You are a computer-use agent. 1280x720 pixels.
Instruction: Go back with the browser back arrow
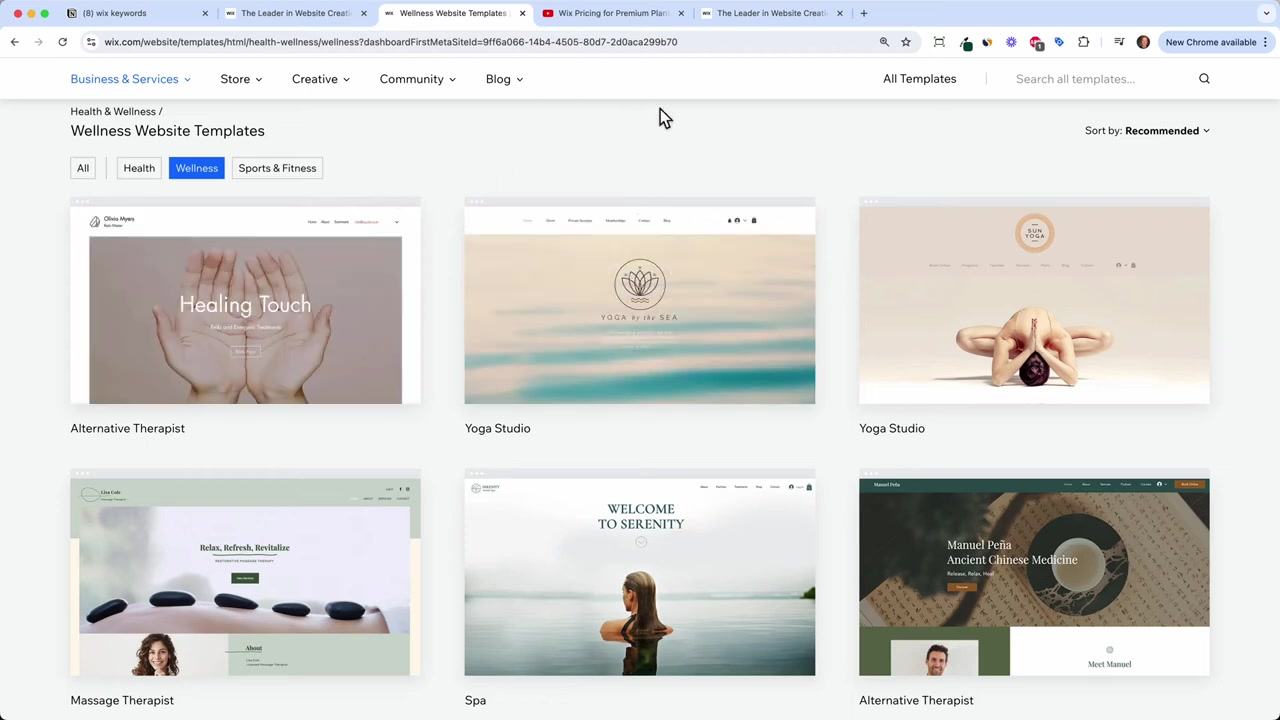(14, 42)
